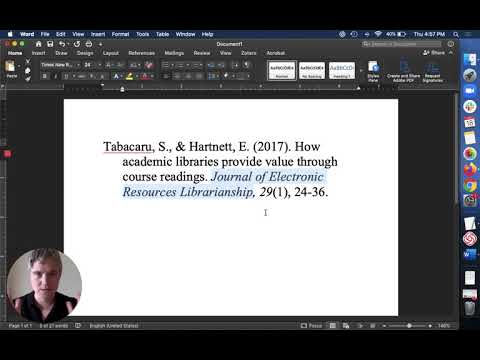Click word count in status bar
480x360 pixels.
tap(54, 326)
